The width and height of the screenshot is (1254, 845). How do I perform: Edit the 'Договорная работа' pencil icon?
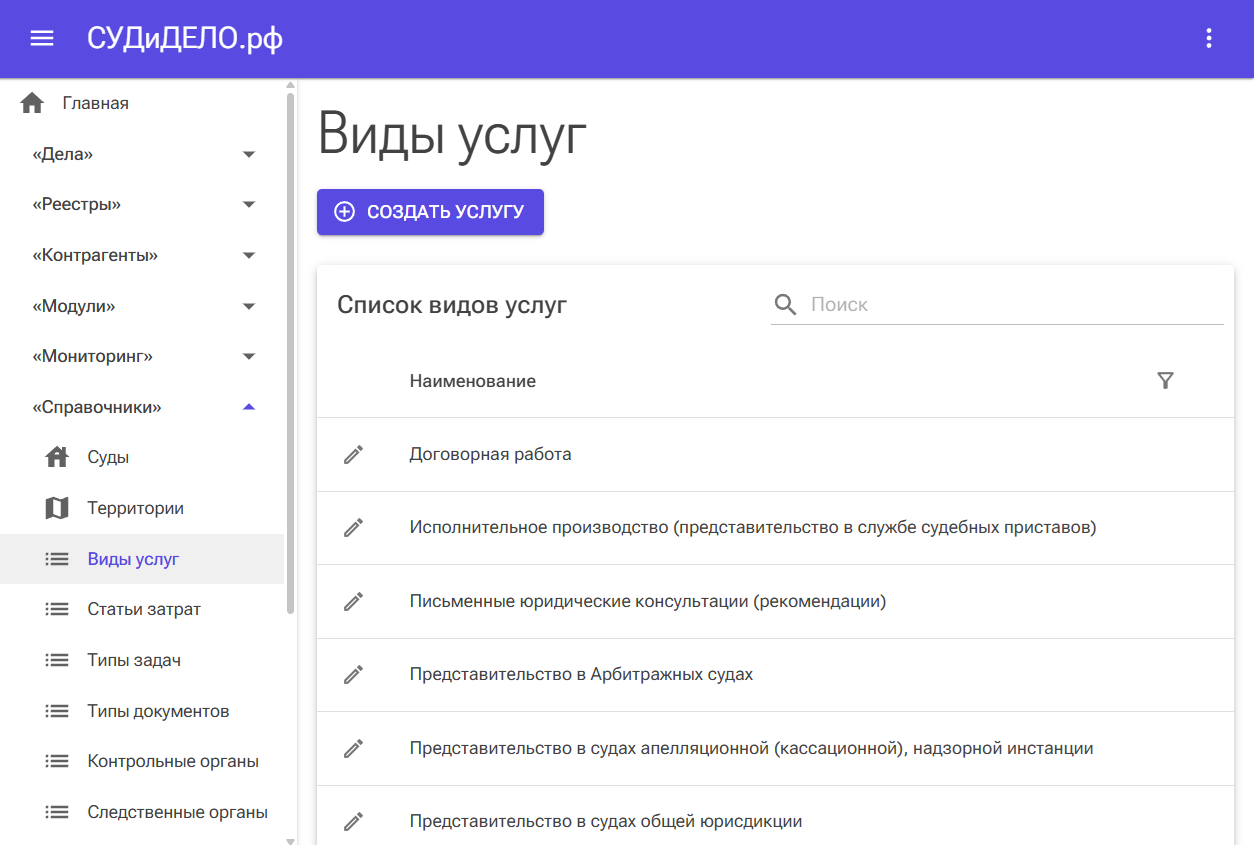(x=353, y=455)
